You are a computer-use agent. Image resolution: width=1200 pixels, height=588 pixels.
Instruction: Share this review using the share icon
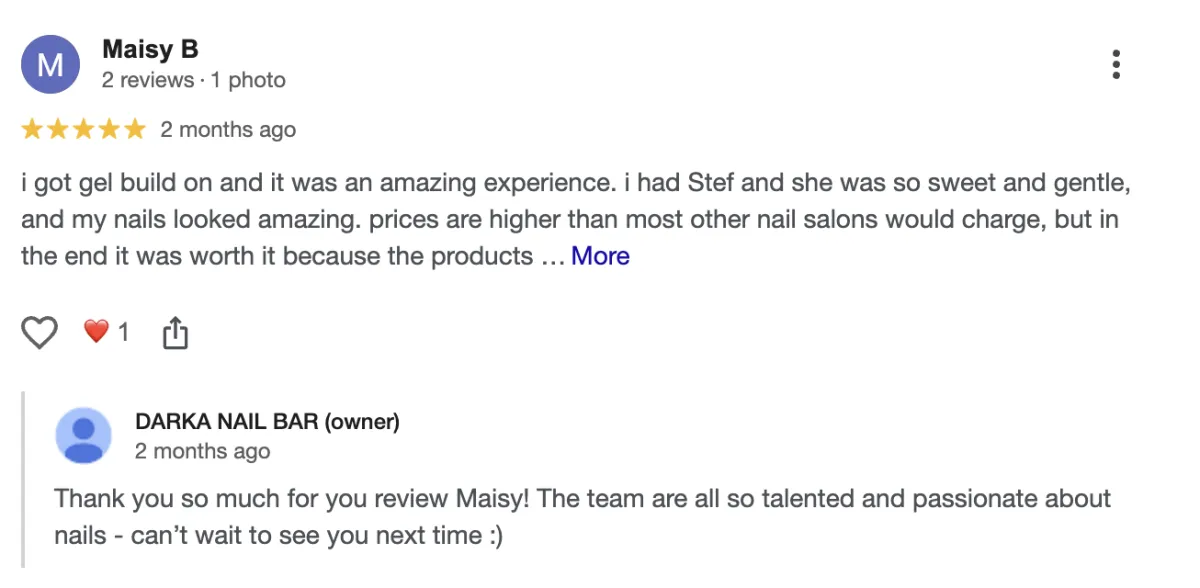click(175, 333)
